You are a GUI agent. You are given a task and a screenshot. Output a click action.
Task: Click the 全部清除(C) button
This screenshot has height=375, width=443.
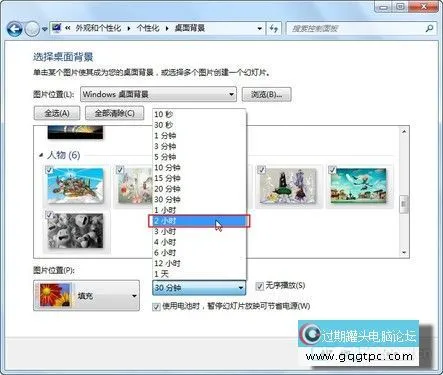click(x=115, y=113)
